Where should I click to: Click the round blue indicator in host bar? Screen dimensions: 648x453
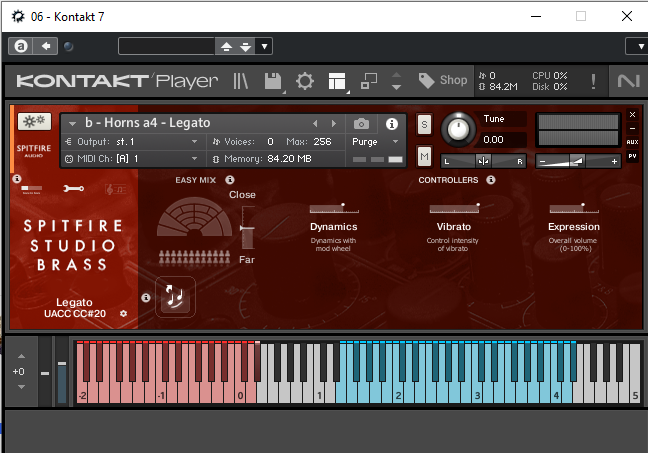click(69, 46)
